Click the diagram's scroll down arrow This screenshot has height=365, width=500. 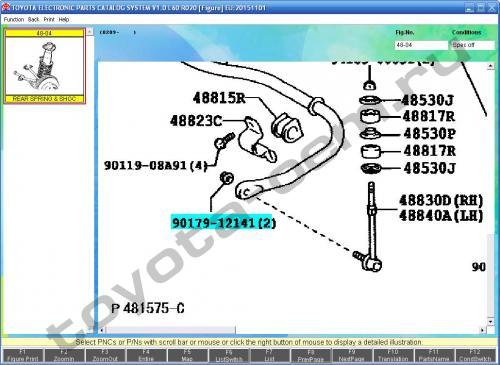click(x=490, y=322)
